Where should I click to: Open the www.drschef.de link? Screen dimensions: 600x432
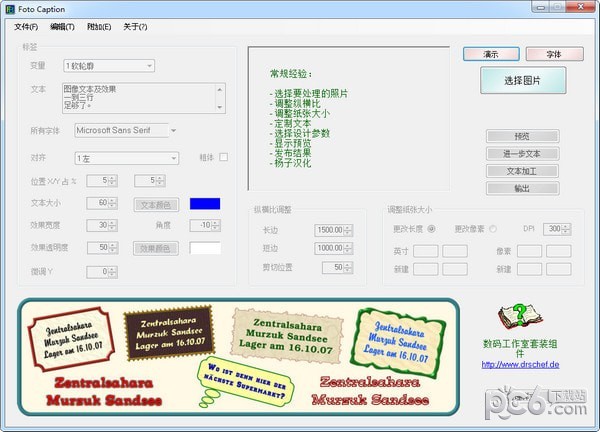pos(520,364)
